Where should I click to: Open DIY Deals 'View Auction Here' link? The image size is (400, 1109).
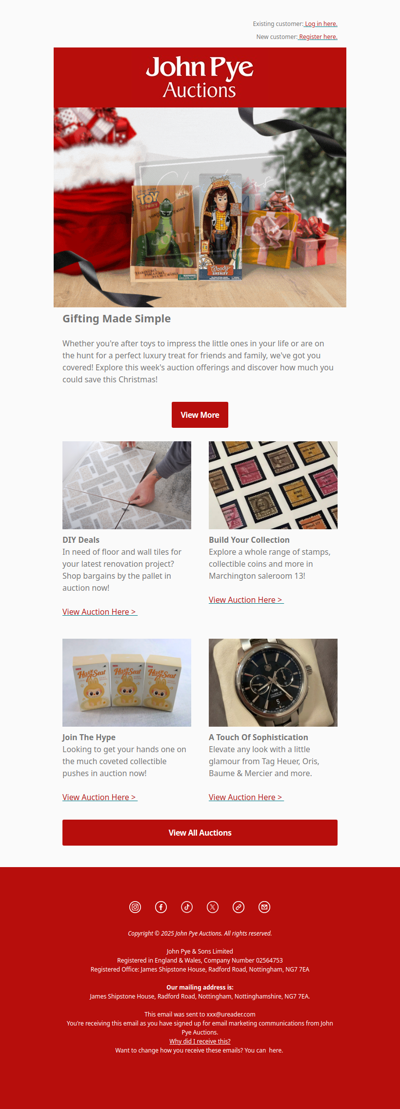tap(100, 612)
